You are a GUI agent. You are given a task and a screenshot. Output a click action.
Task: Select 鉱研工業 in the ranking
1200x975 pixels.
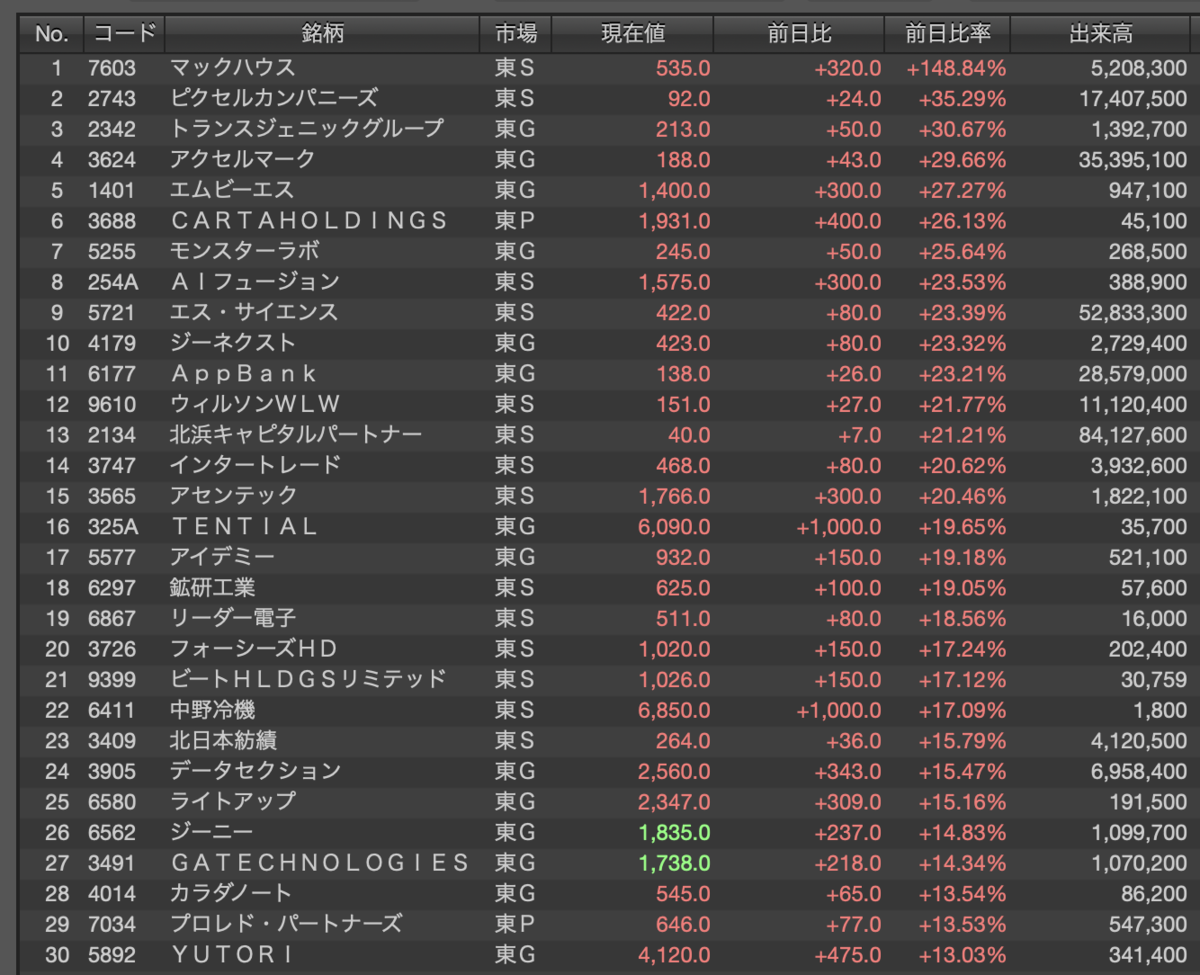tap(212, 587)
